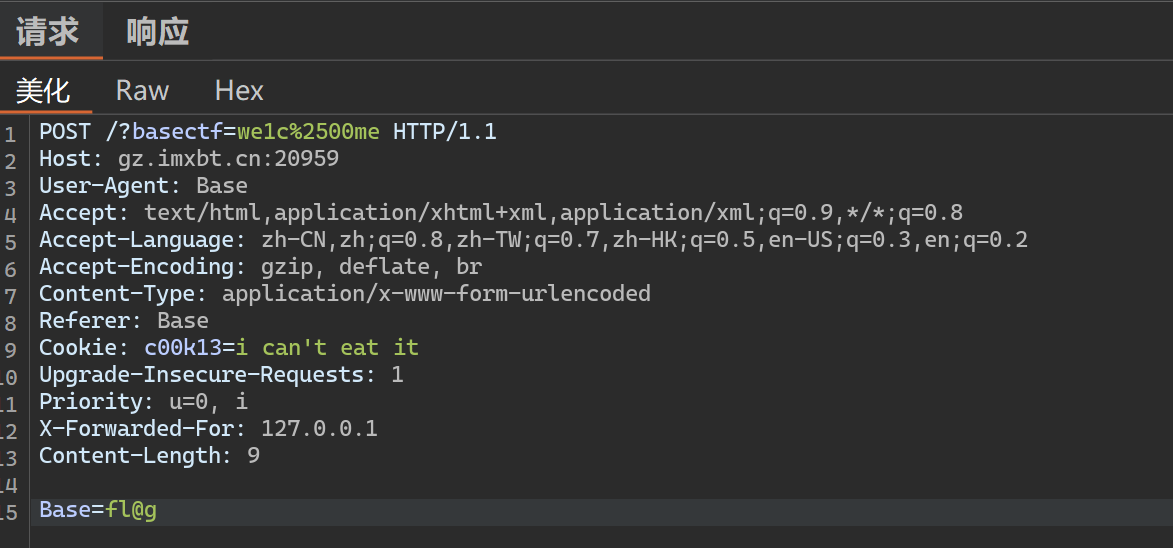The width and height of the screenshot is (1173, 548).
Task: Click the basectf parameter value we1c%2500me
Action: point(308,132)
